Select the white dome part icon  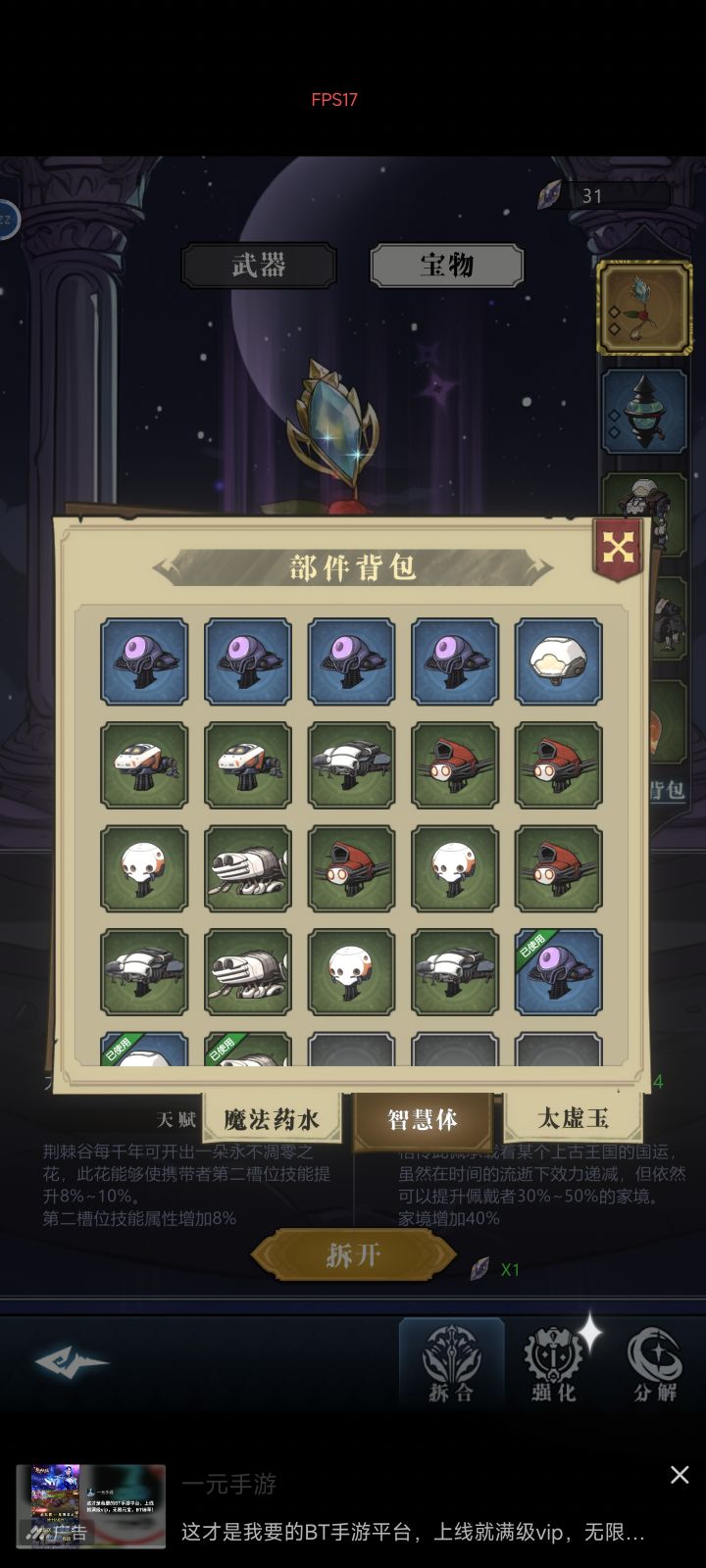click(558, 661)
